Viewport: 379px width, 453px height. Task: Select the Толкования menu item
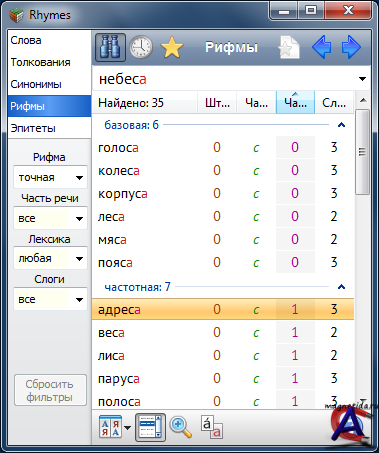(x=49, y=62)
